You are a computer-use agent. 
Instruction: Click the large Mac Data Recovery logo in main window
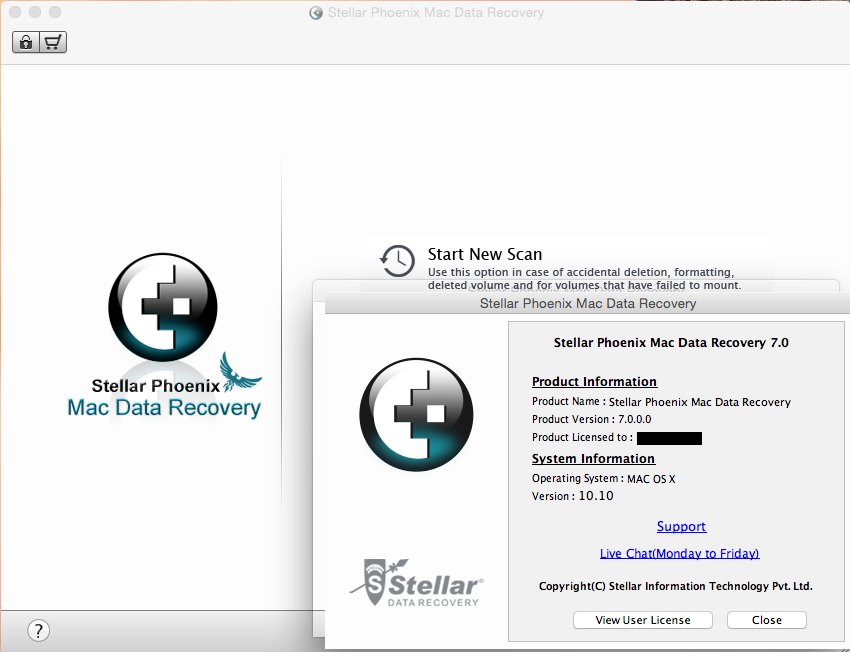click(163, 307)
